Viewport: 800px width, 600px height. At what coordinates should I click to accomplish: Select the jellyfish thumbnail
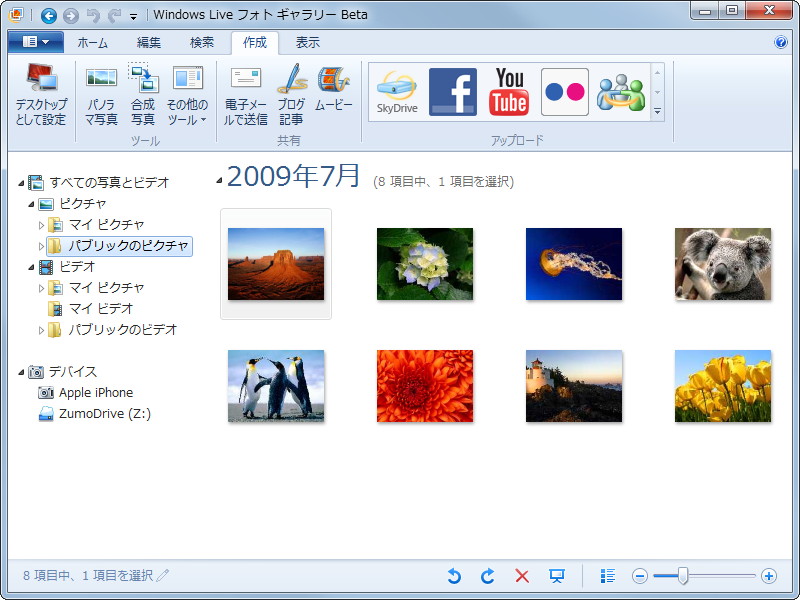tap(574, 264)
